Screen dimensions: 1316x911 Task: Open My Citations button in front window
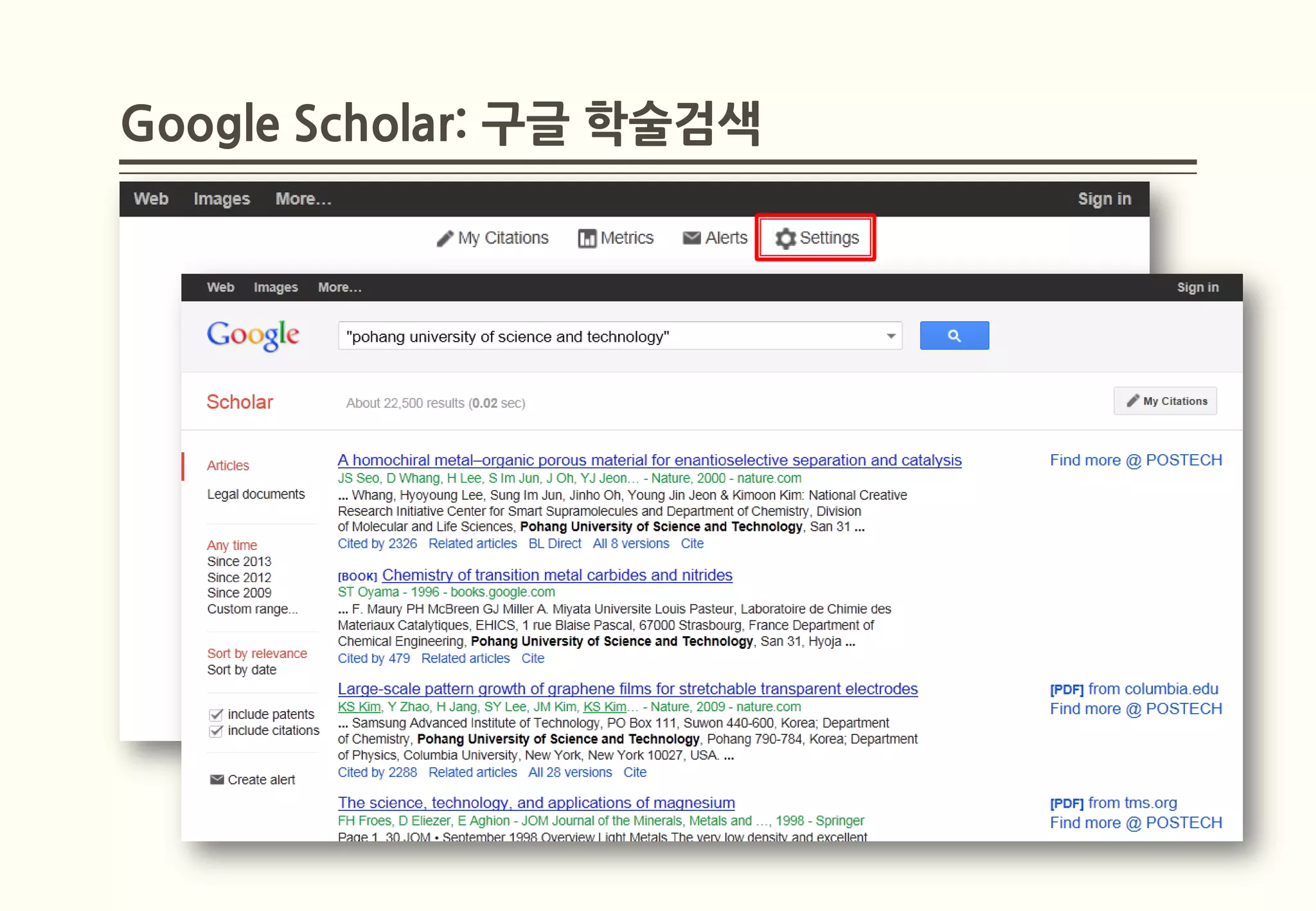[1165, 401]
